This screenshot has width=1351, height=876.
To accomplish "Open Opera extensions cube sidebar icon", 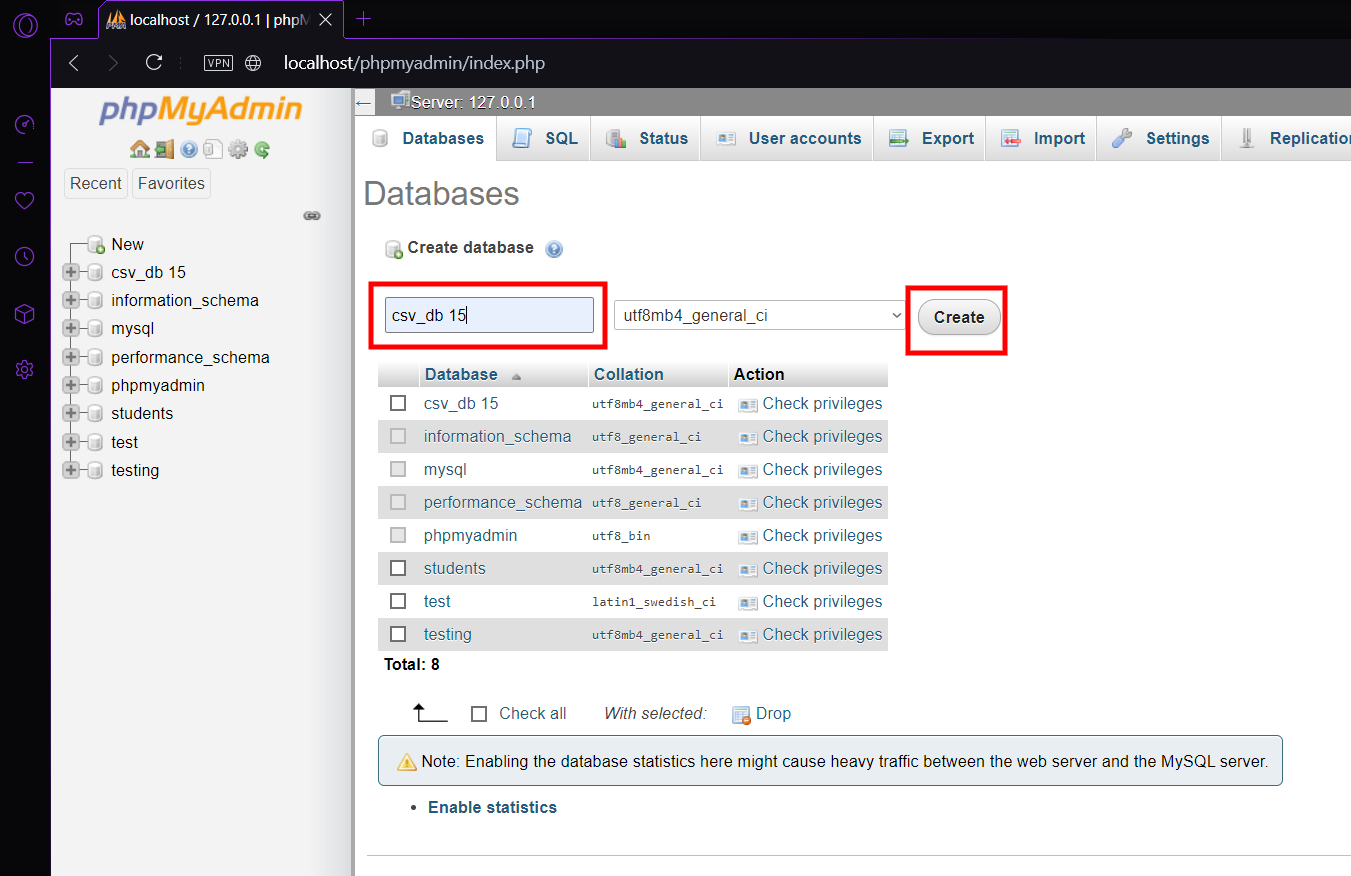I will click(25, 314).
